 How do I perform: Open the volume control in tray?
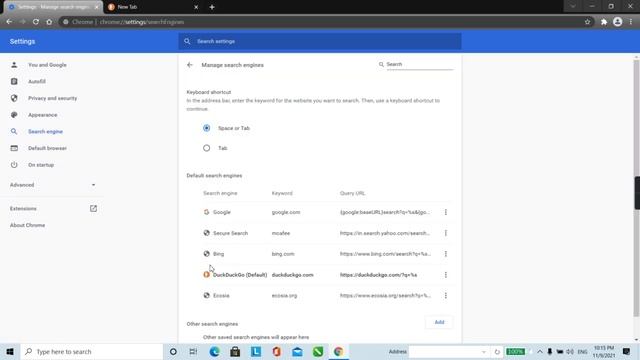[x=570, y=351]
